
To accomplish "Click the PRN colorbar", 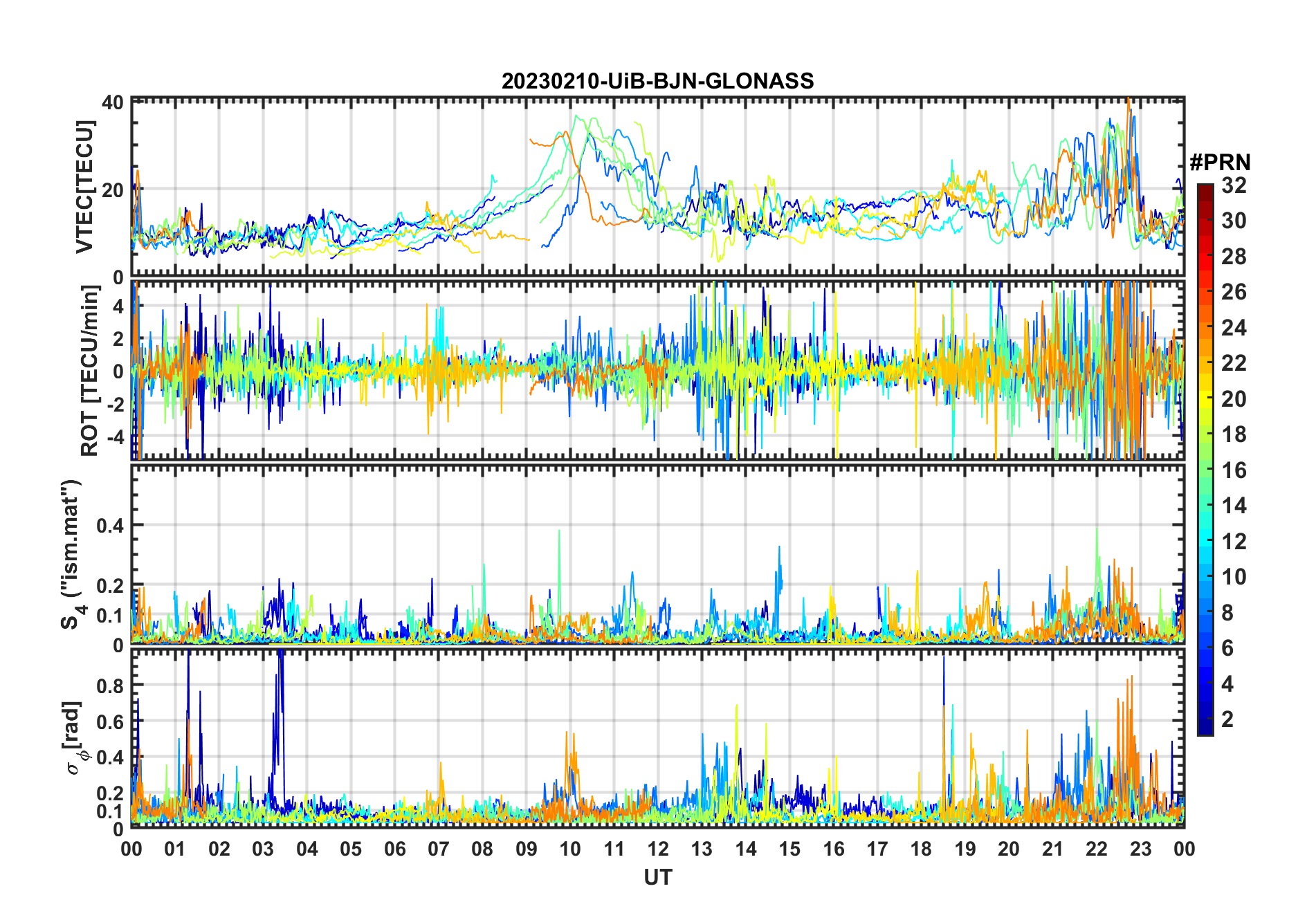I will [x=1205, y=459].
